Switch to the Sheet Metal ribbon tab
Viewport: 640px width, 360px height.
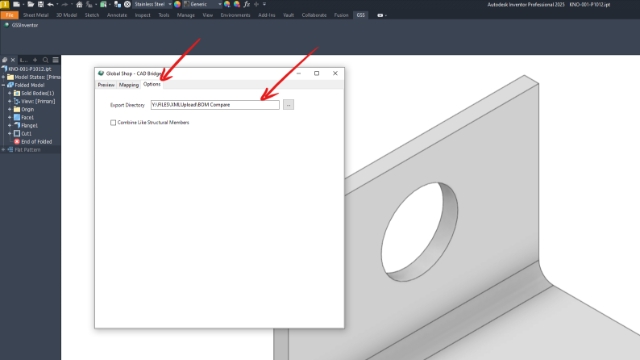click(36, 15)
